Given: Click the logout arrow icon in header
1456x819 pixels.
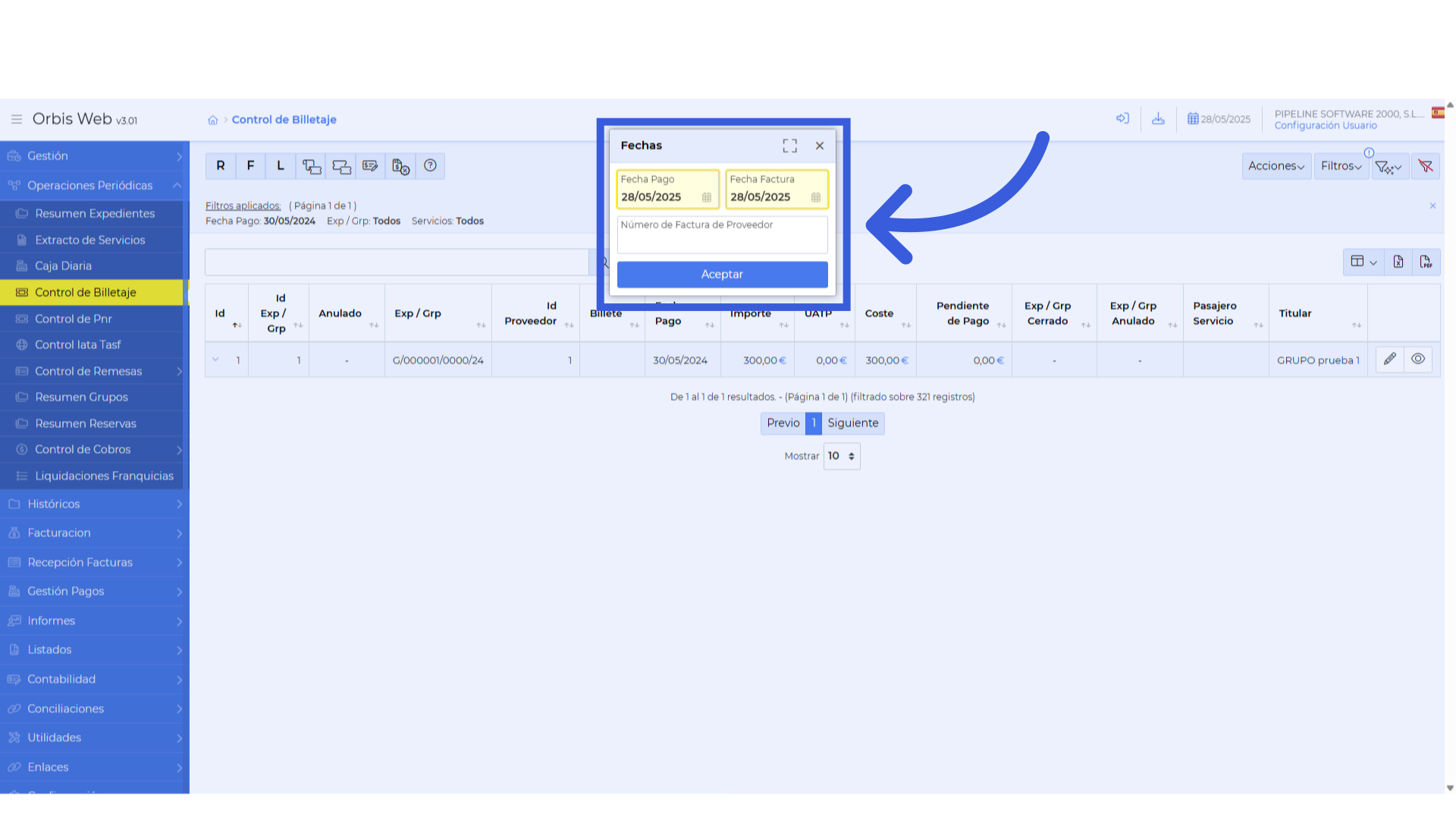Looking at the screenshot, I should (x=1123, y=119).
